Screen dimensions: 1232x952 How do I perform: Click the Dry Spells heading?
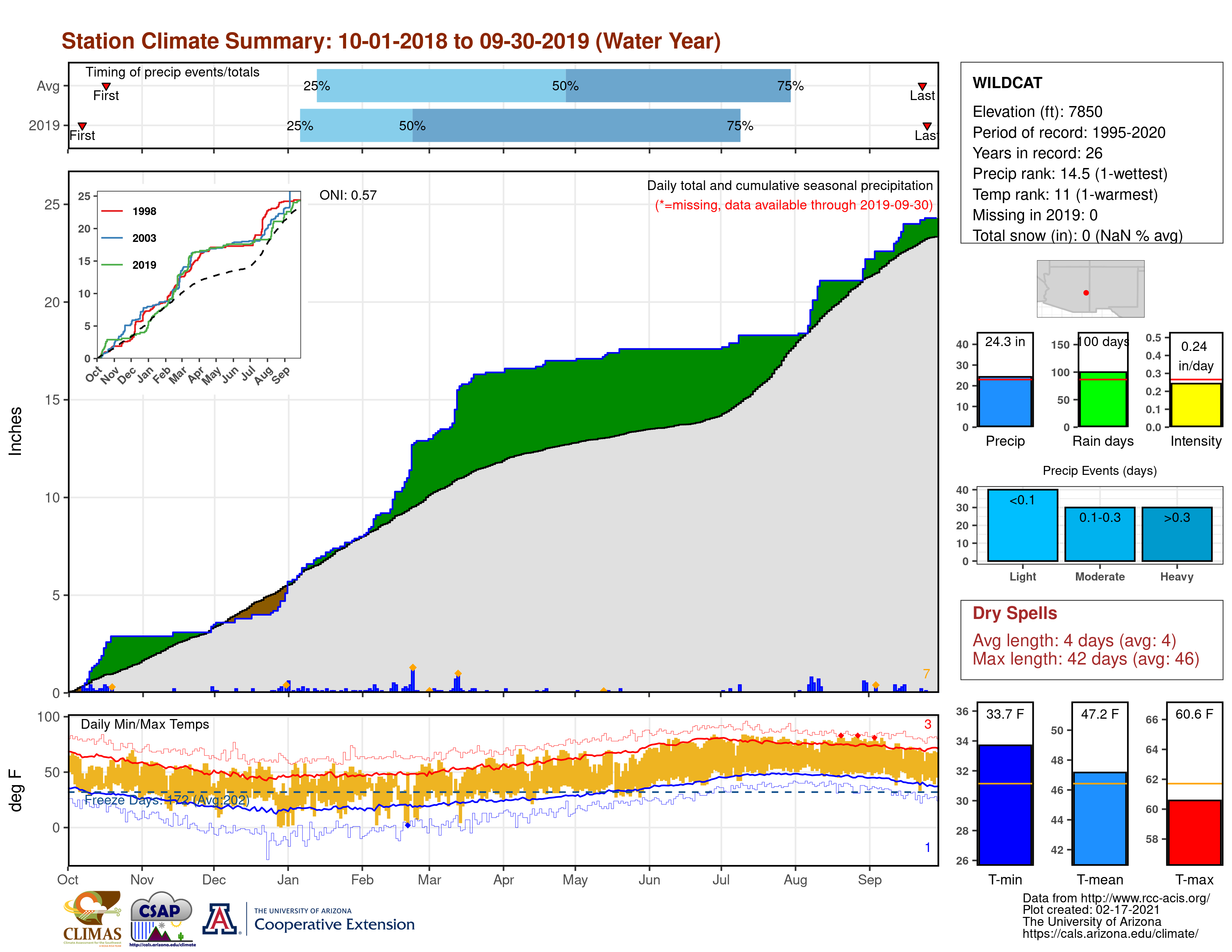pyautogui.click(x=1014, y=613)
